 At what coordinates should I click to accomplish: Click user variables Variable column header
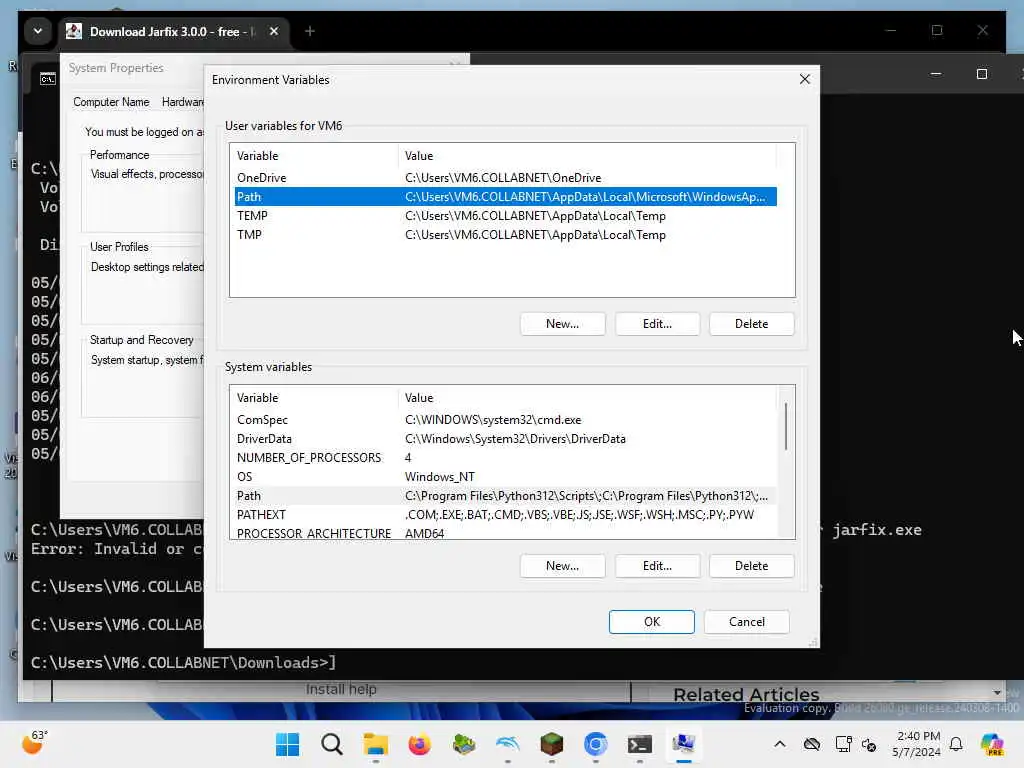(x=314, y=156)
